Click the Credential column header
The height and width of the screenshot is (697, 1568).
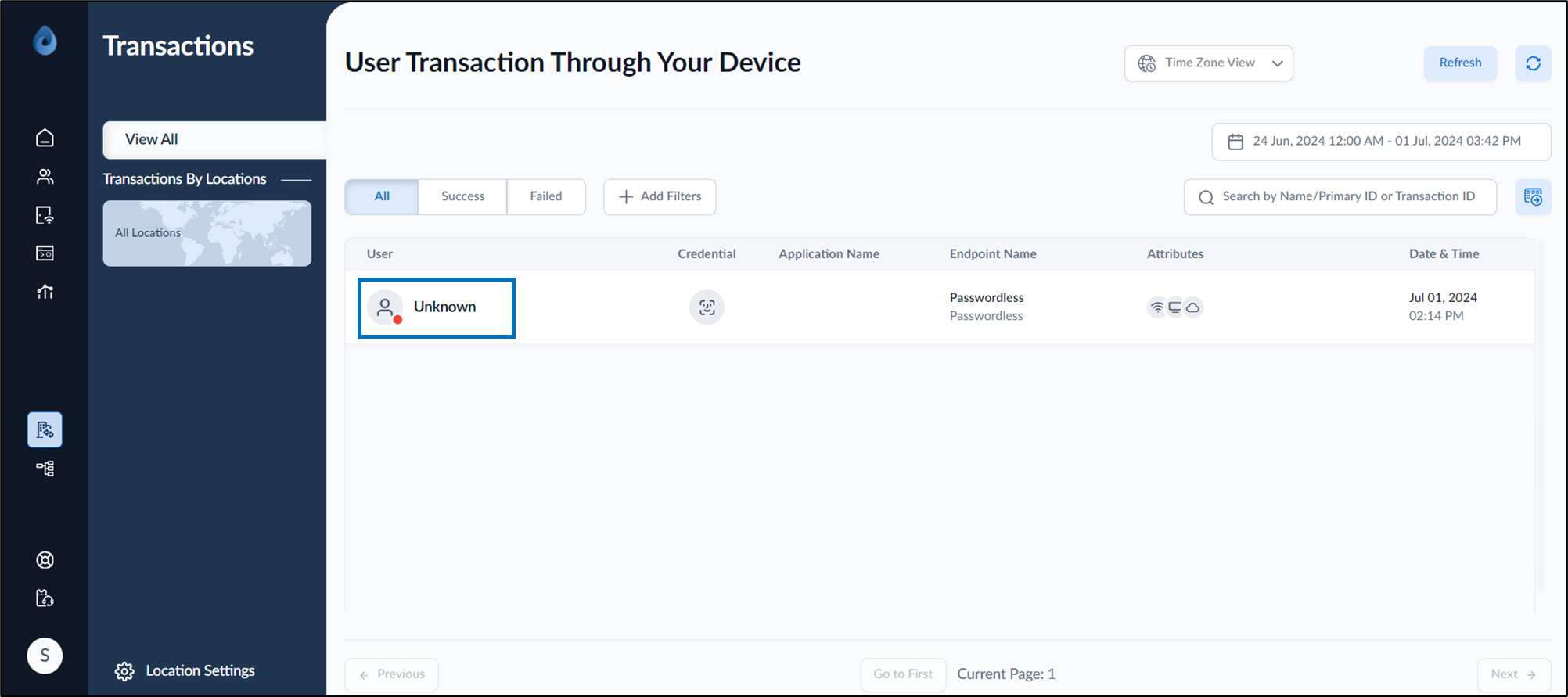[x=707, y=253]
